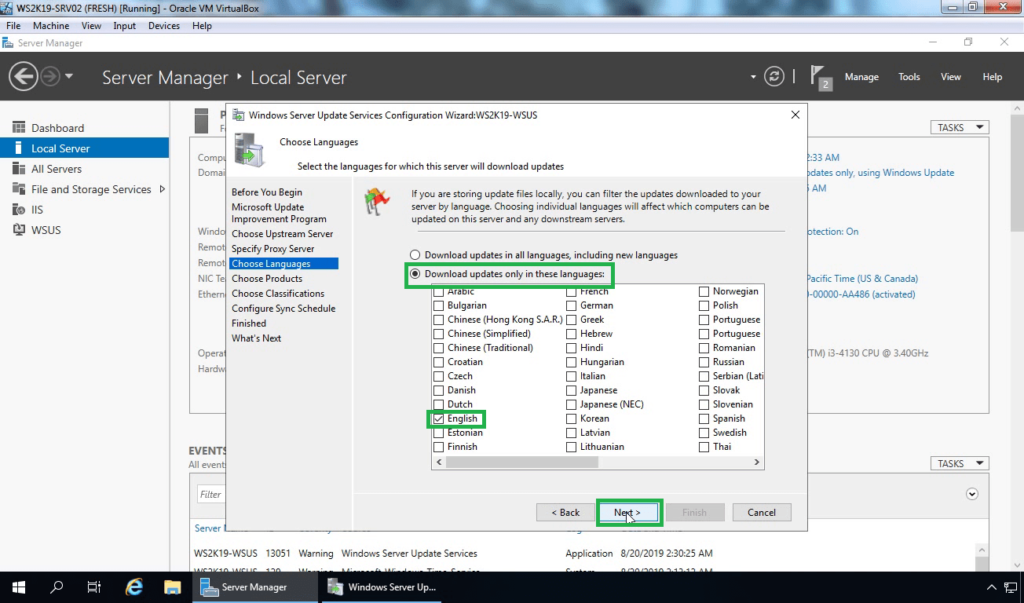Screen dimensions: 1024x603
Task: Switch to Windows Server Update taskbar button
Action: 381,587
